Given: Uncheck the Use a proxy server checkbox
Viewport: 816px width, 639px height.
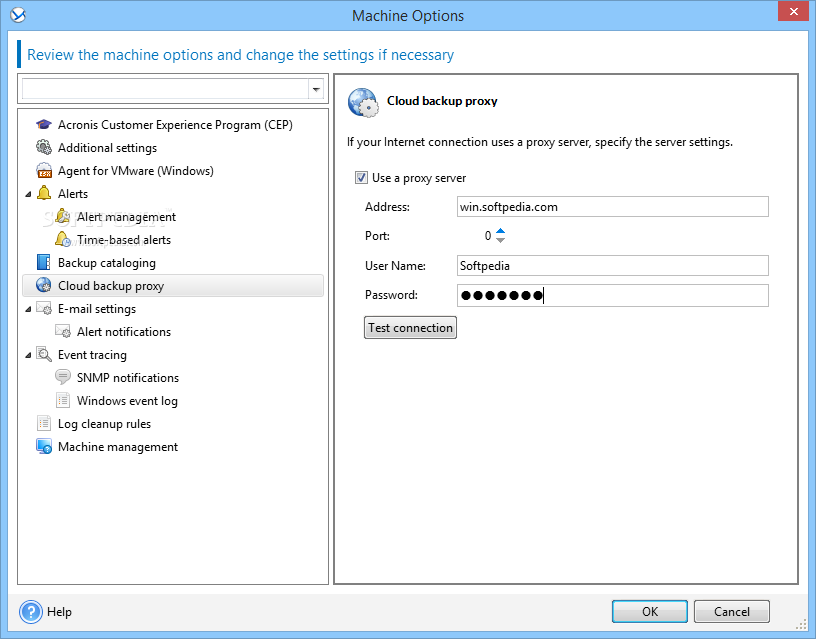Looking at the screenshot, I should [x=361, y=178].
